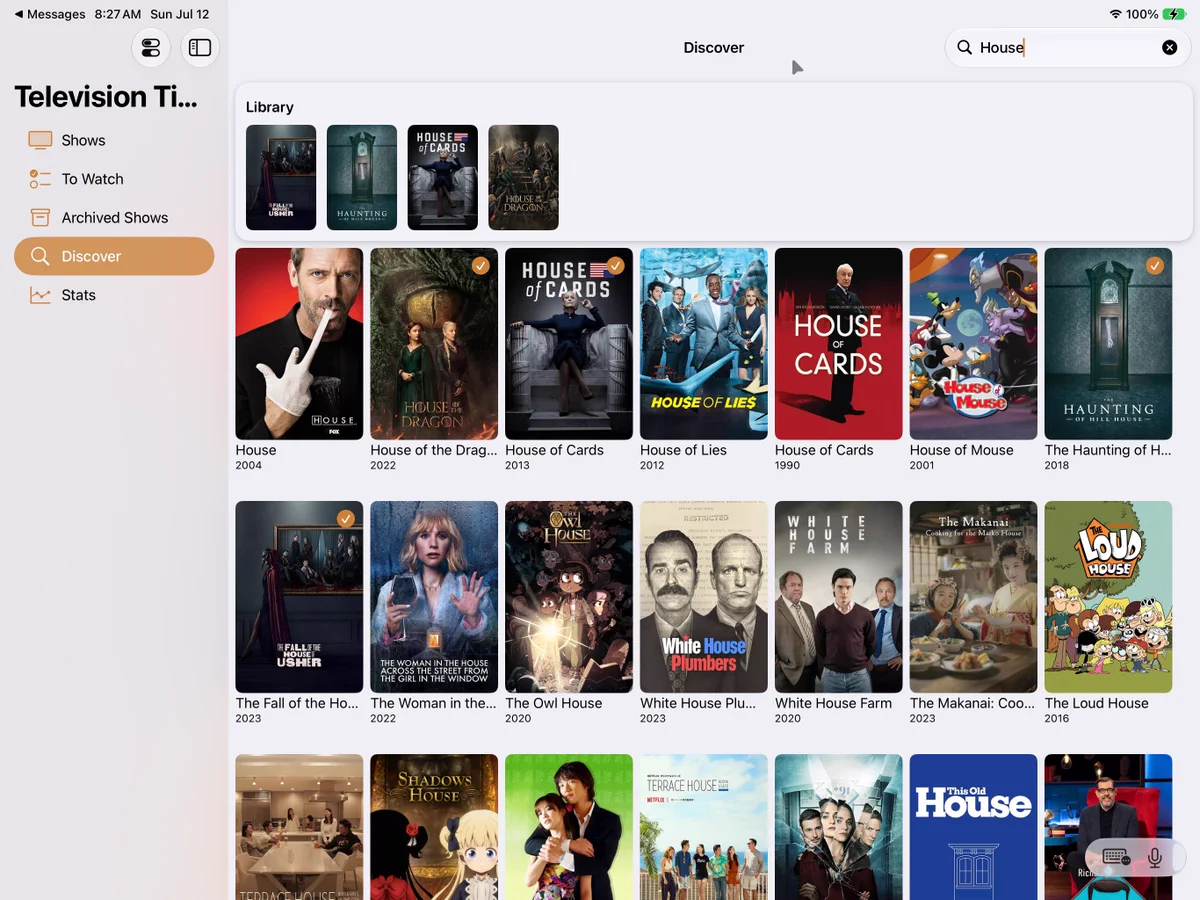Open Shadows House poster

[434, 827]
